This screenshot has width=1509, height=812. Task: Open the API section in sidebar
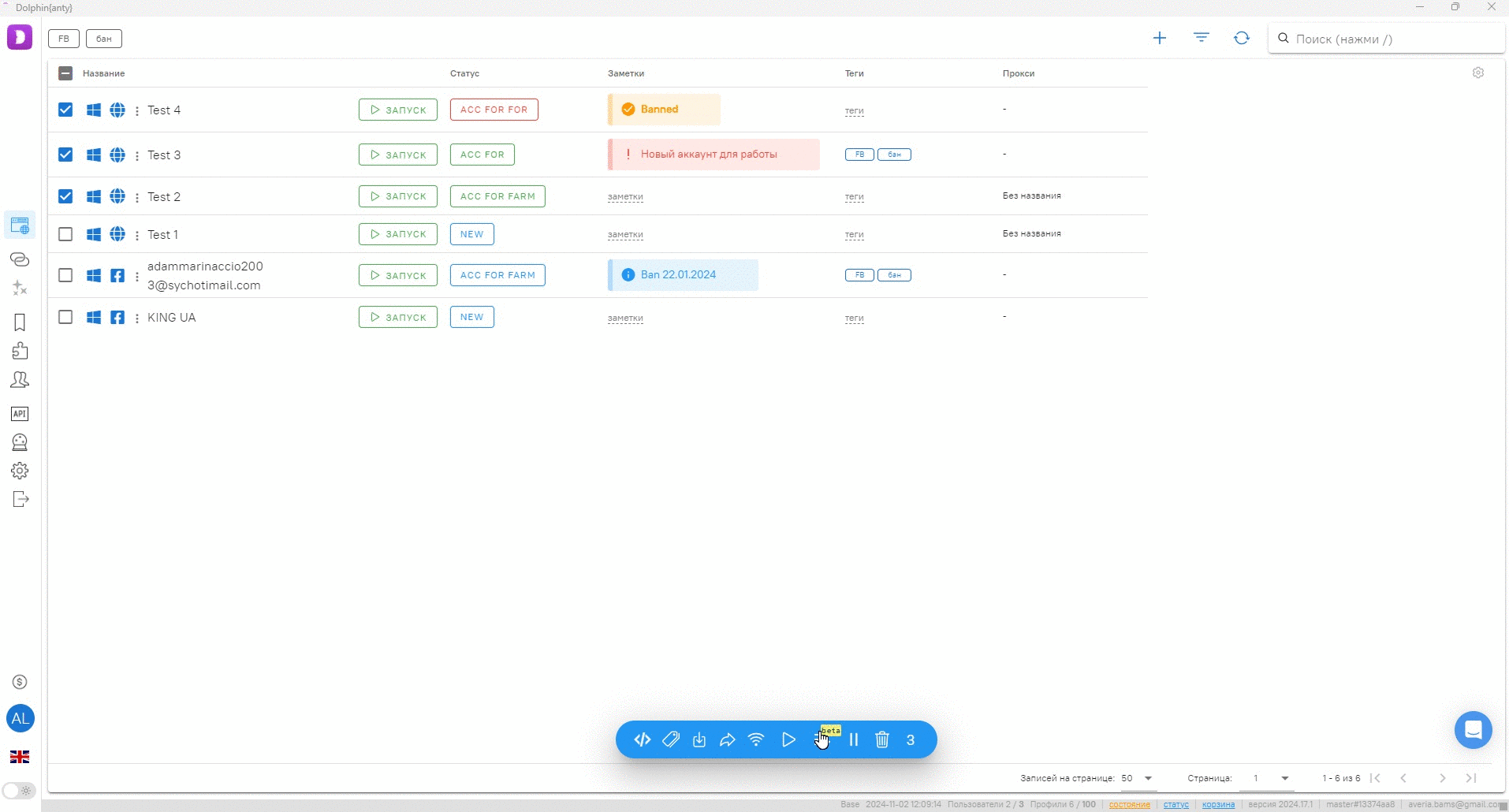[20, 414]
